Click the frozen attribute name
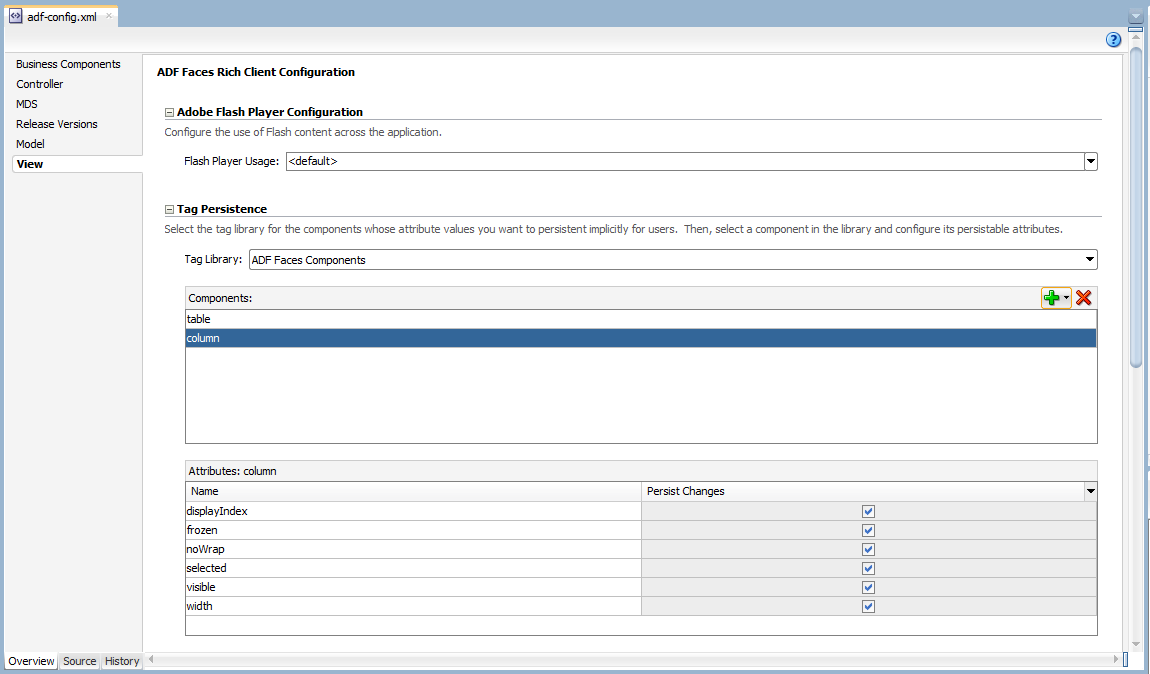 tap(202, 530)
